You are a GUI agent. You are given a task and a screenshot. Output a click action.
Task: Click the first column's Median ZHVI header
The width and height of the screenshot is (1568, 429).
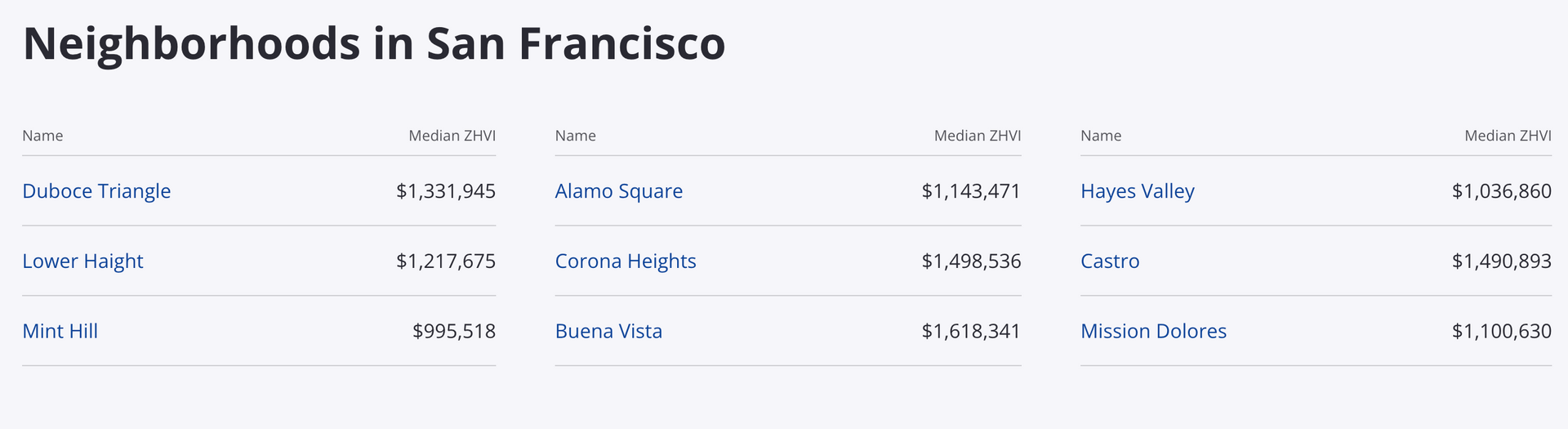click(x=452, y=136)
